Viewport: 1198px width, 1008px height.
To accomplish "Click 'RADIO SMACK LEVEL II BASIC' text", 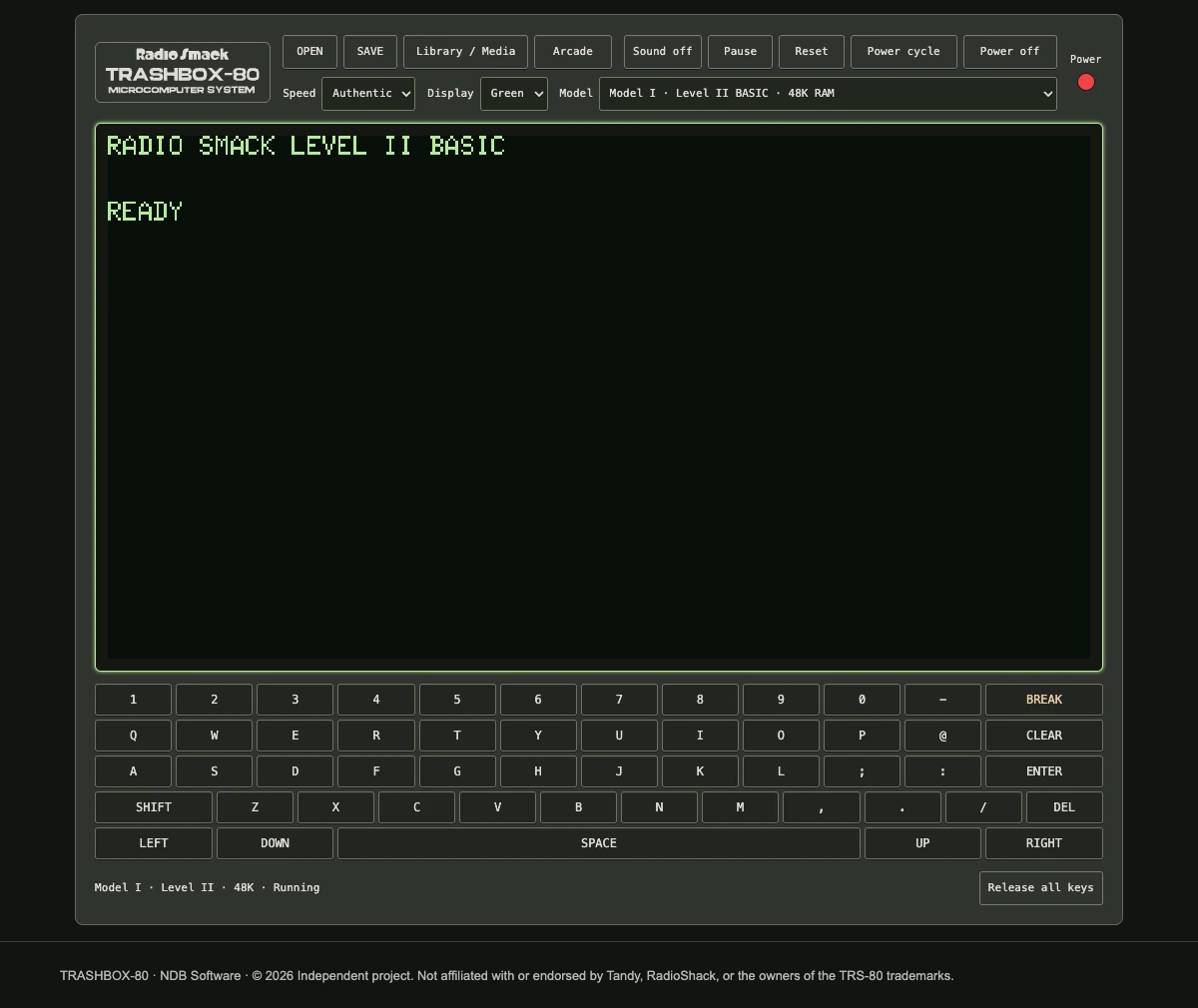I will click(306, 146).
